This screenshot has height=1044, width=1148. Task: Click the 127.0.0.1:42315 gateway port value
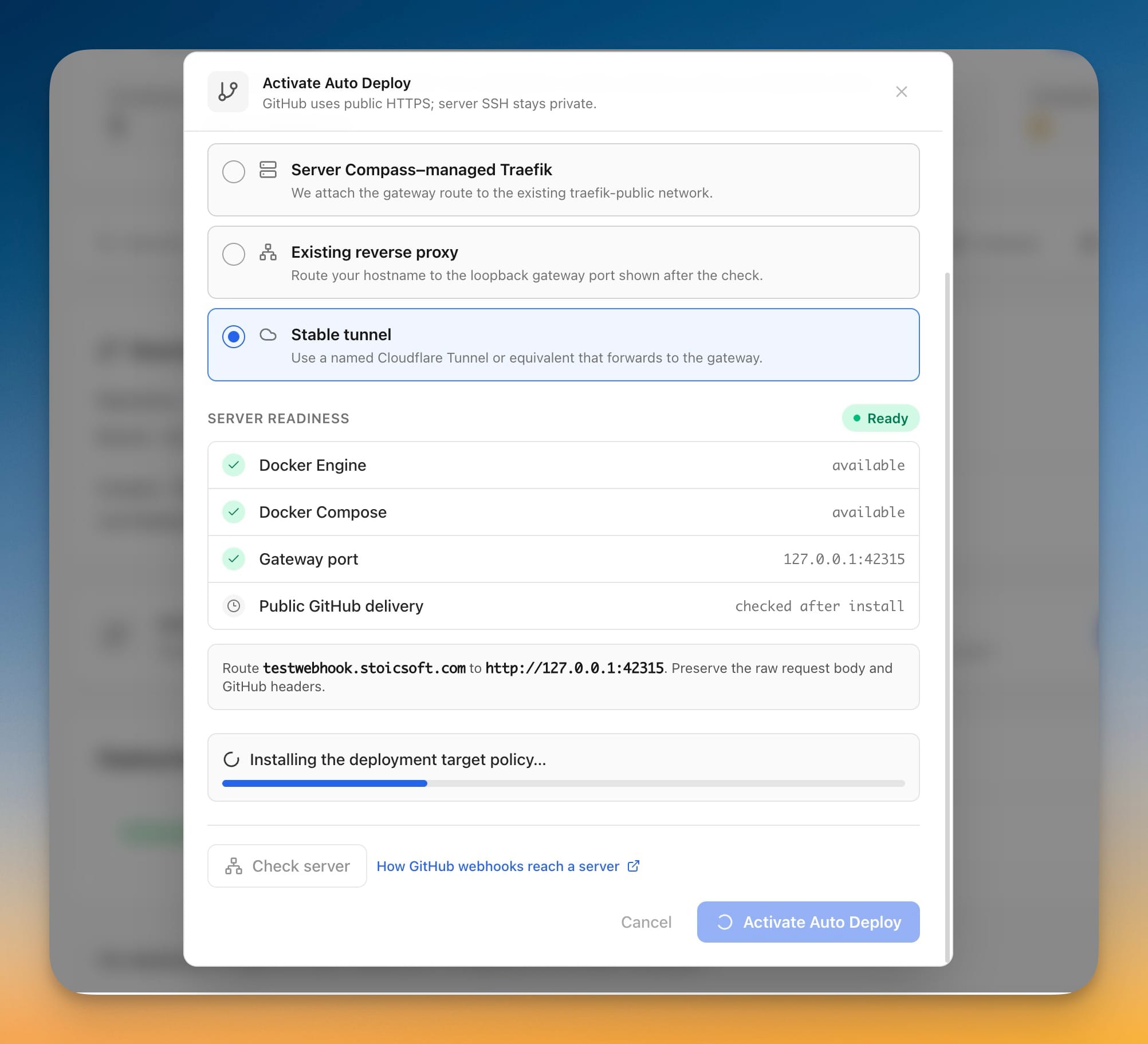(x=844, y=559)
